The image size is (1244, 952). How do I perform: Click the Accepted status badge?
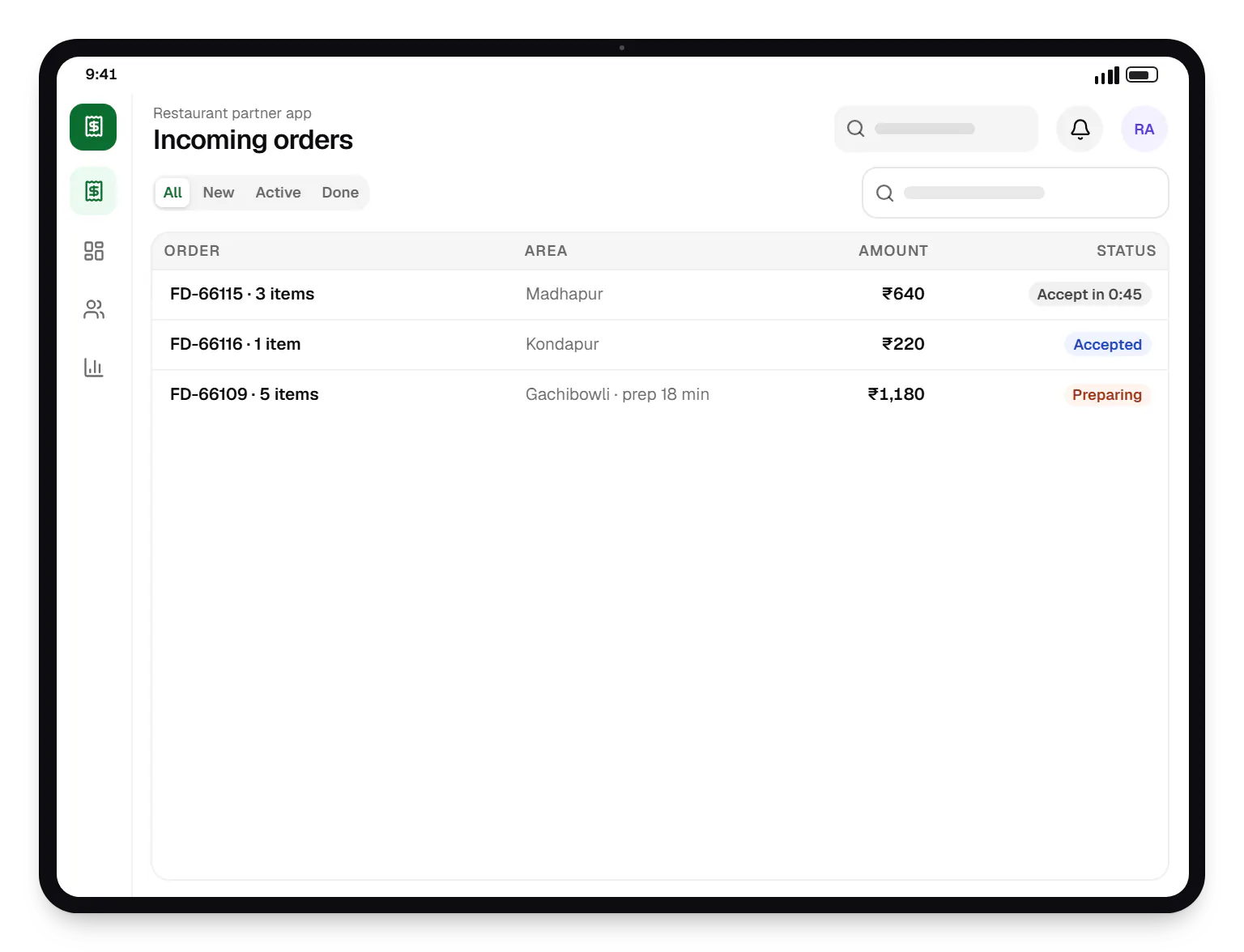point(1107,345)
